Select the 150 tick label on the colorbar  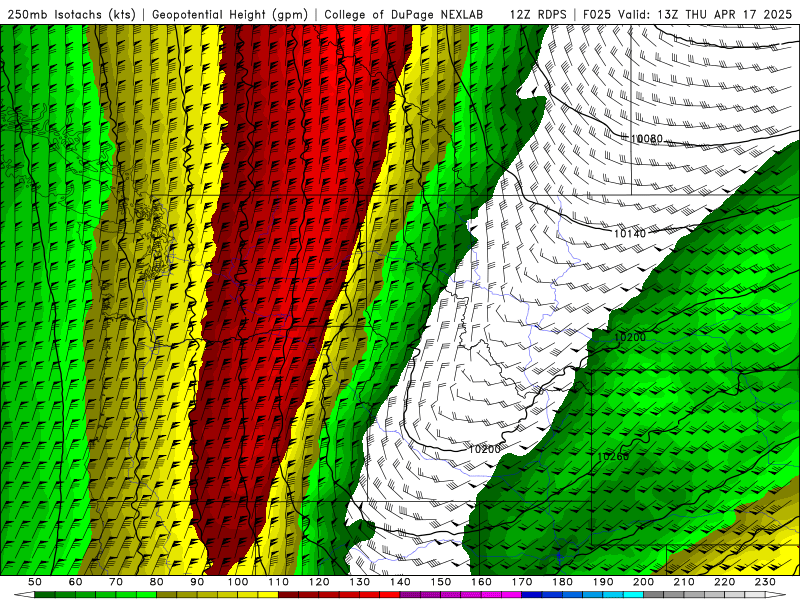point(441,582)
